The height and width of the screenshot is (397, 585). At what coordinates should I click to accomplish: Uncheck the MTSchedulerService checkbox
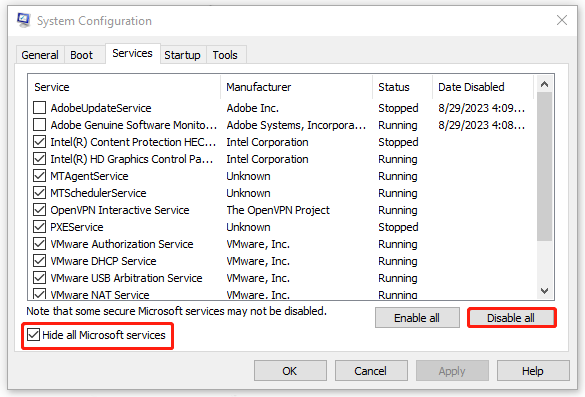[40, 193]
